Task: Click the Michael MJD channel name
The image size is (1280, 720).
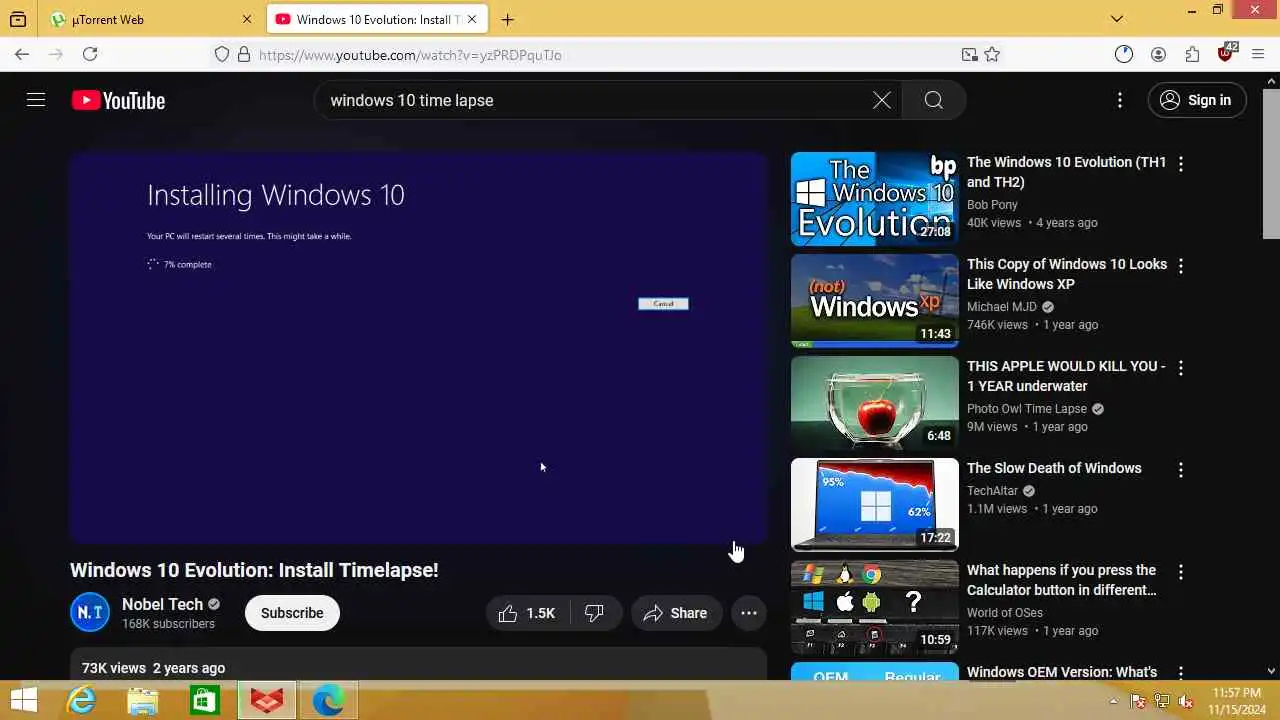Action: (1002, 307)
